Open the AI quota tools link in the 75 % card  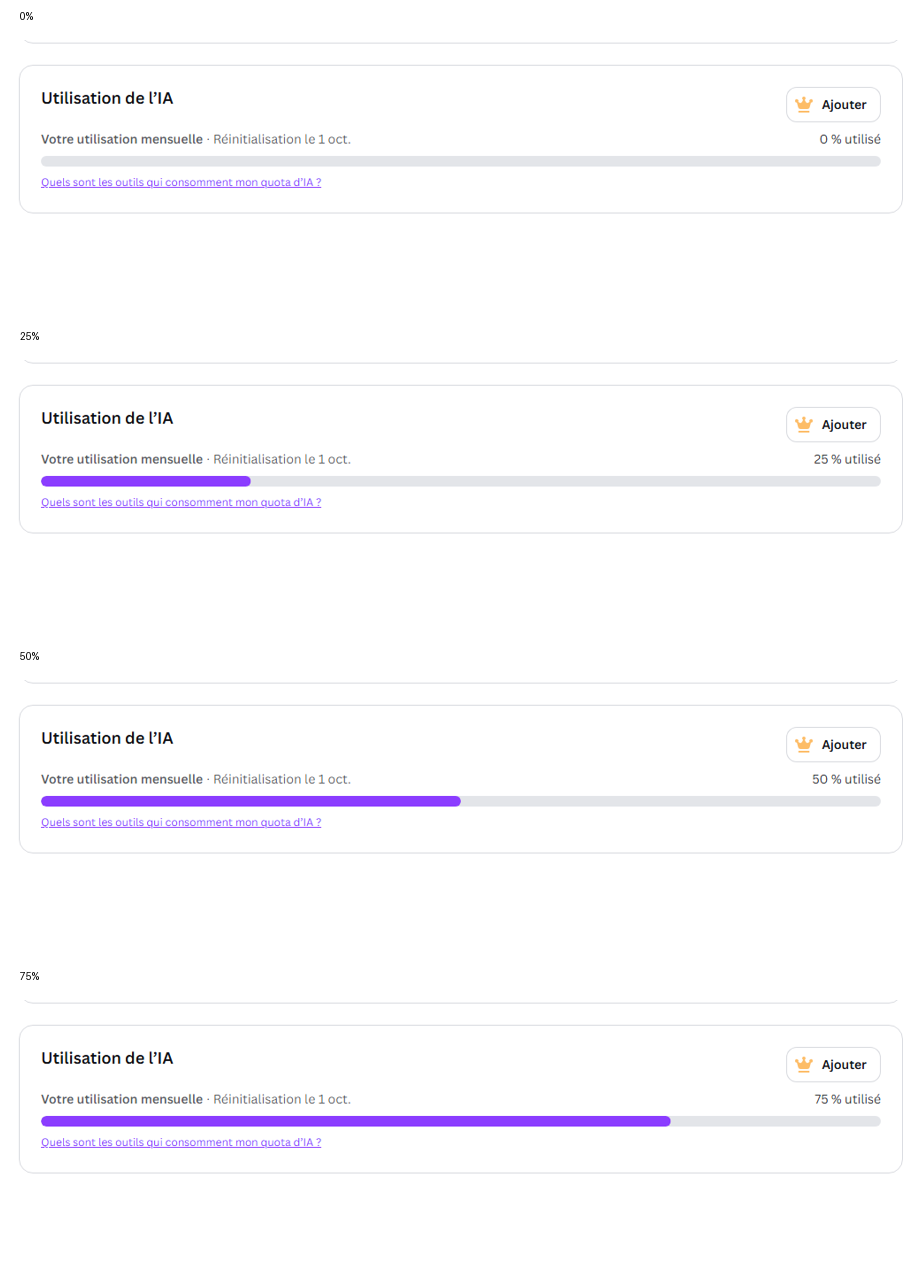point(181,1143)
